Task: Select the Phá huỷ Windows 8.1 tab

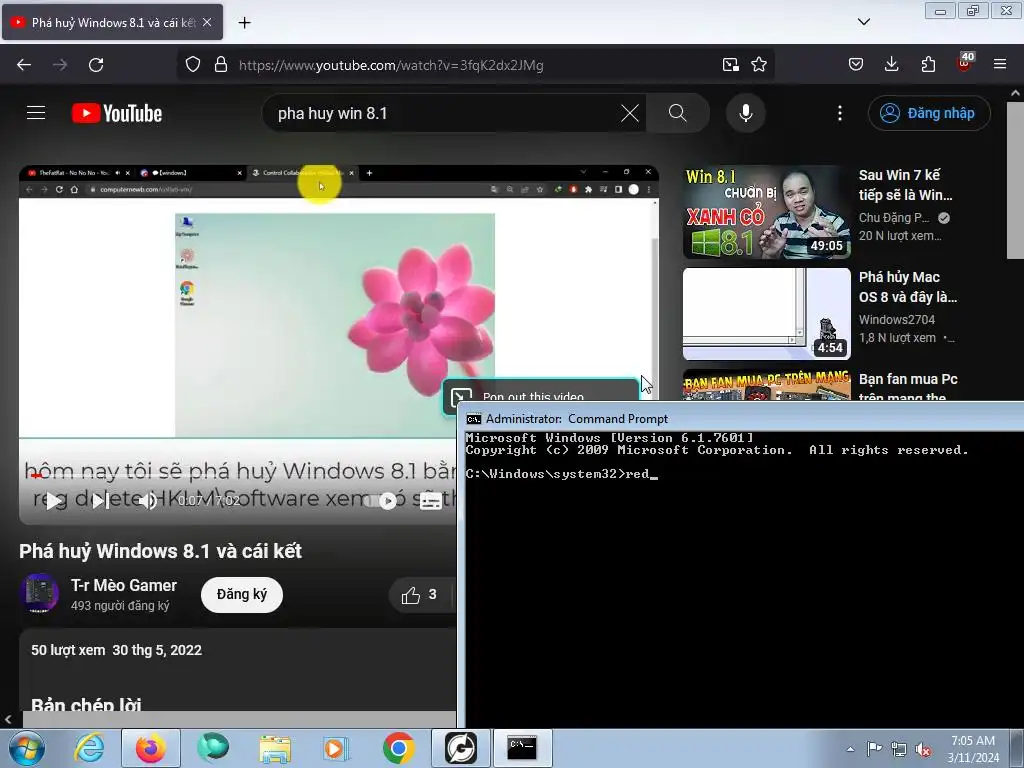Action: [x=112, y=22]
